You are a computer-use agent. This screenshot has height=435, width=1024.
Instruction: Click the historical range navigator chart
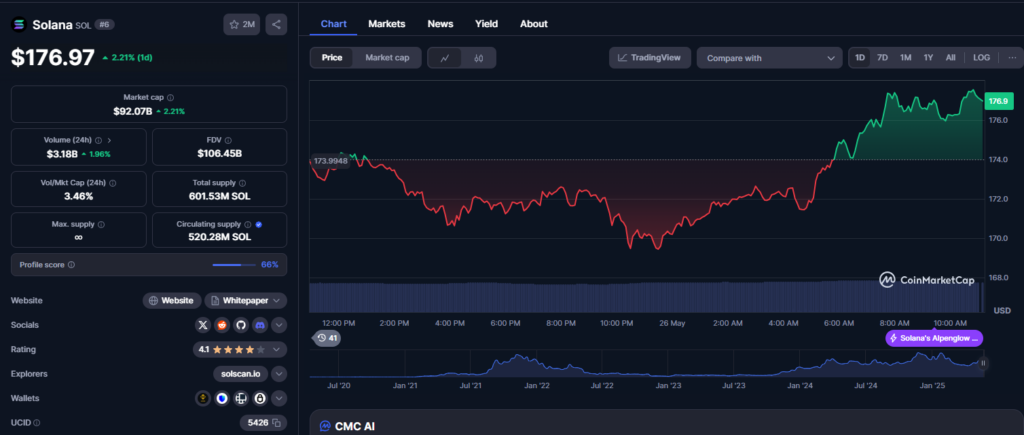647,364
